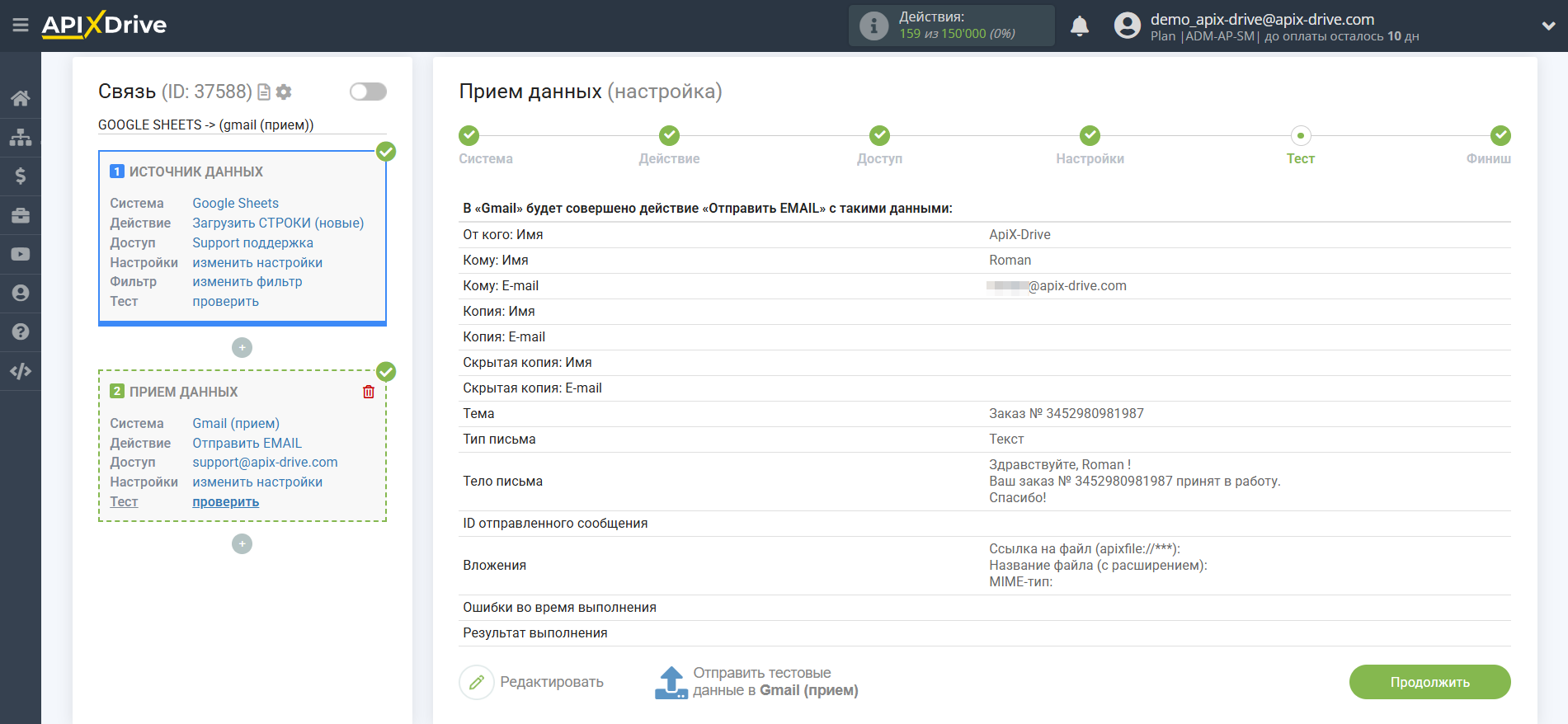Open support@apix-drive.com access link
The width and height of the screenshot is (1568, 724).
click(x=265, y=462)
